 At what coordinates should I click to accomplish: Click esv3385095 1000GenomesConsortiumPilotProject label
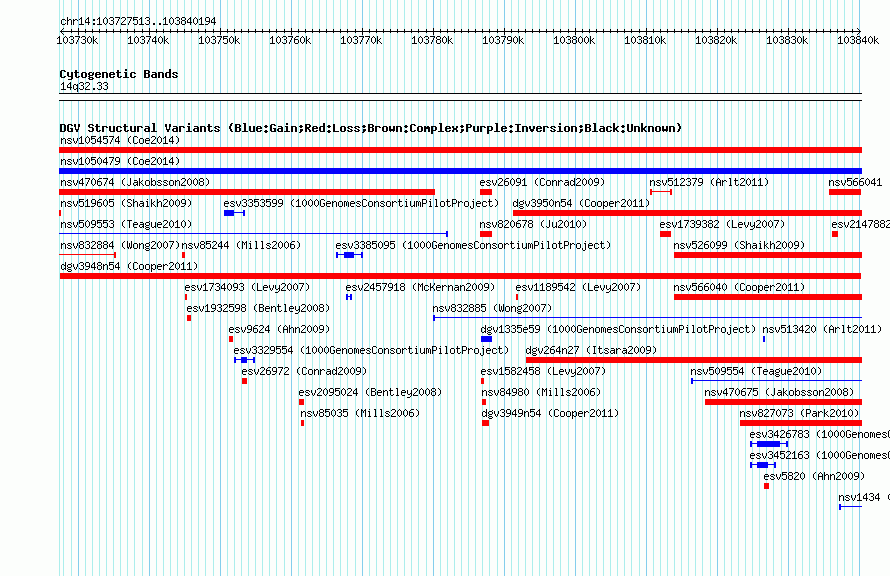click(473, 245)
